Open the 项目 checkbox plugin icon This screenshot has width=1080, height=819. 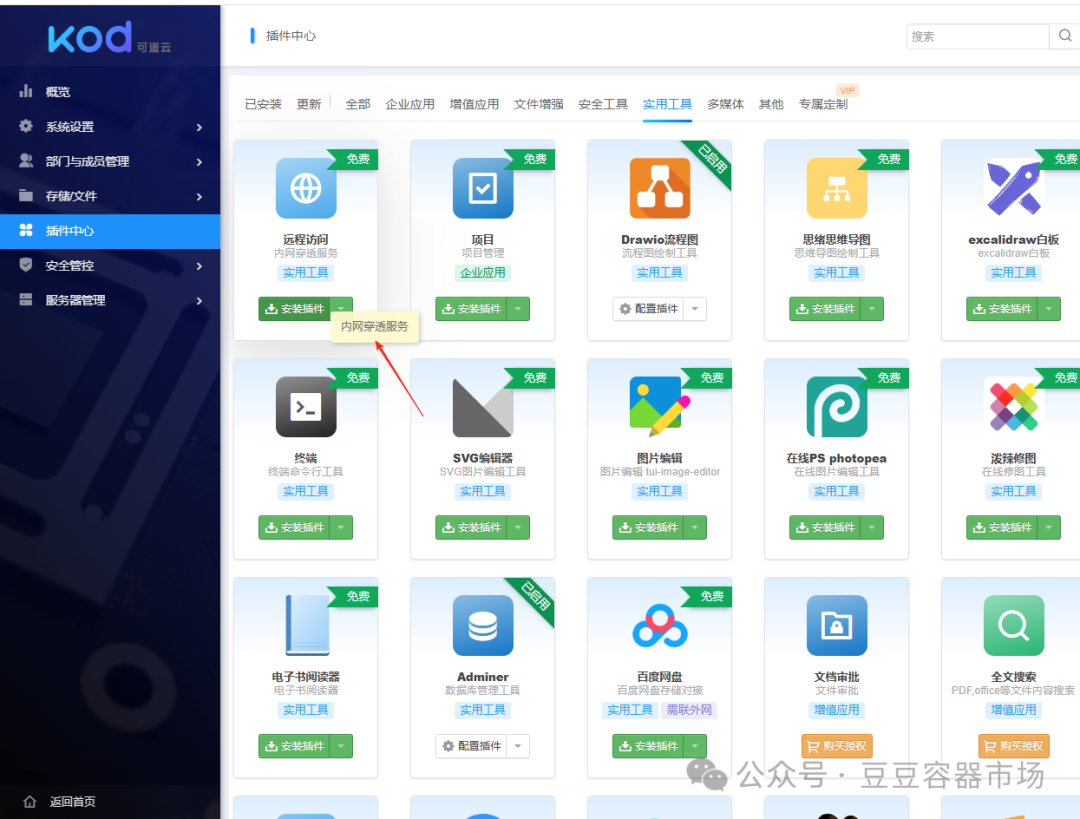click(x=483, y=188)
